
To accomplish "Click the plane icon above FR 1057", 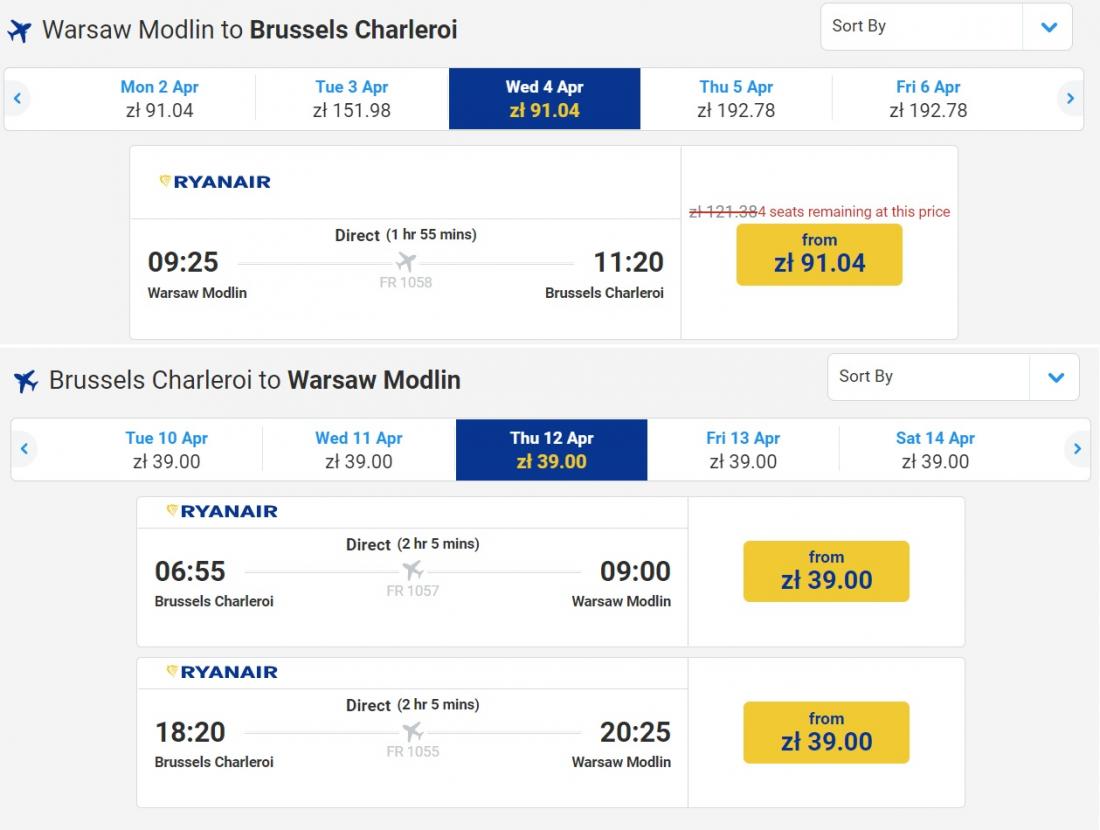I will coord(413,570).
